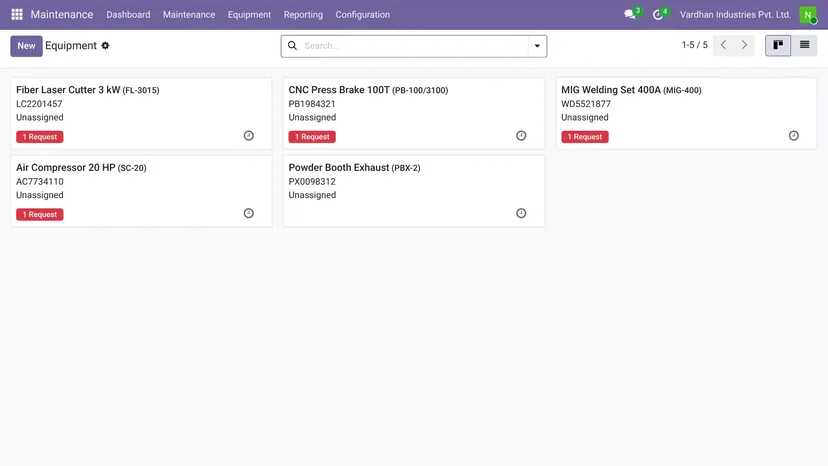Open activity clock on CNC Press Brake card
This screenshot has height=466, width=828.
click(521, 136)
